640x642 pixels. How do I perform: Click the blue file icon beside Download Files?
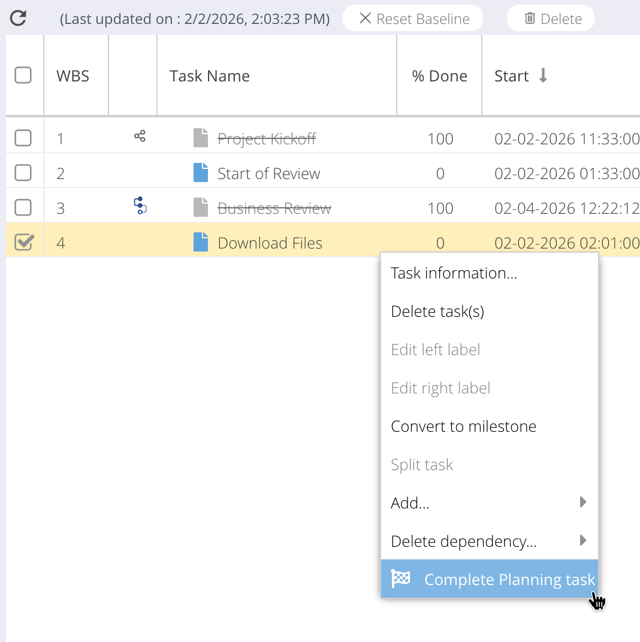click(201, 242)
